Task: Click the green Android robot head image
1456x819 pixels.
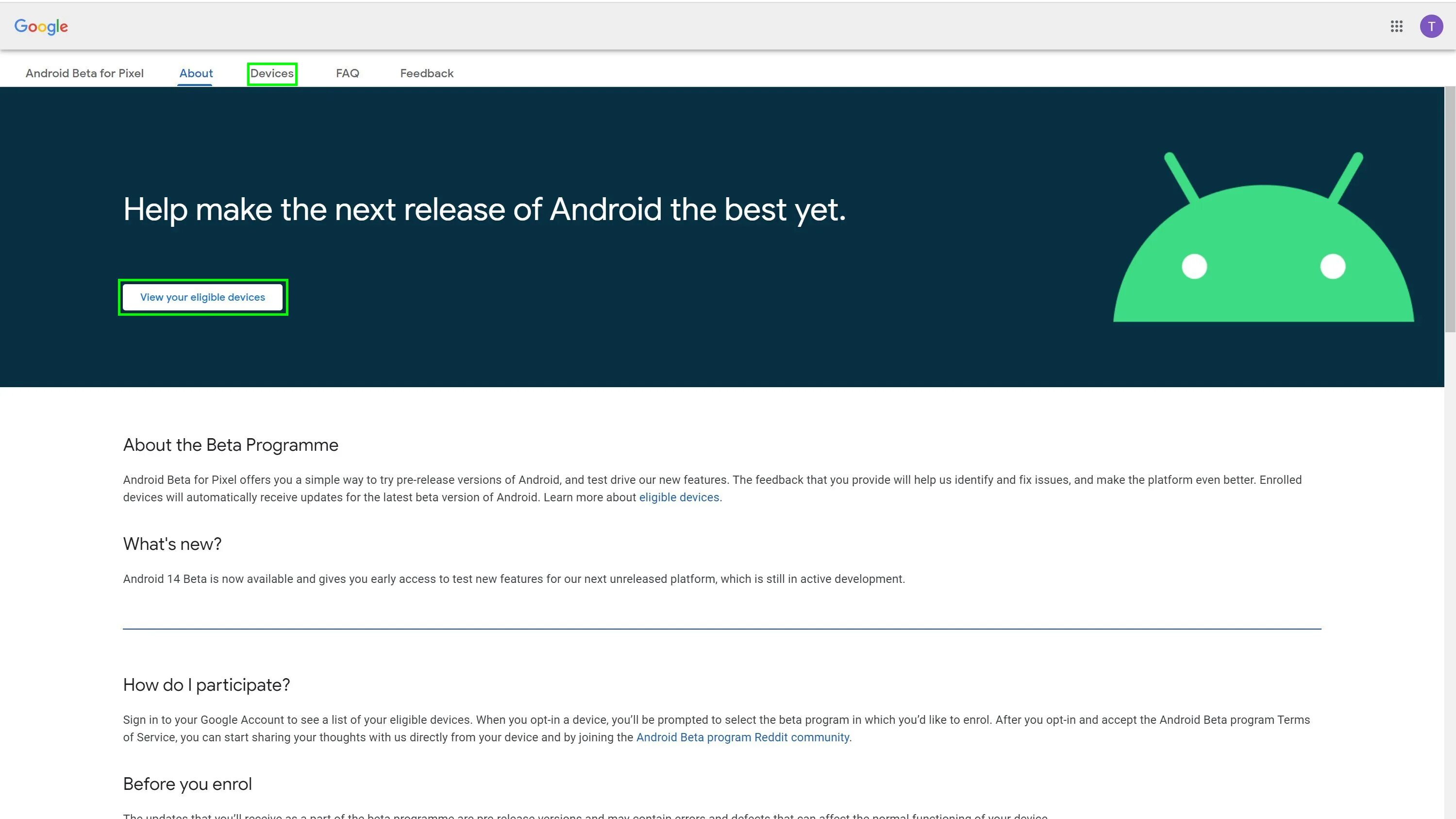Action: pos(1263,237)
